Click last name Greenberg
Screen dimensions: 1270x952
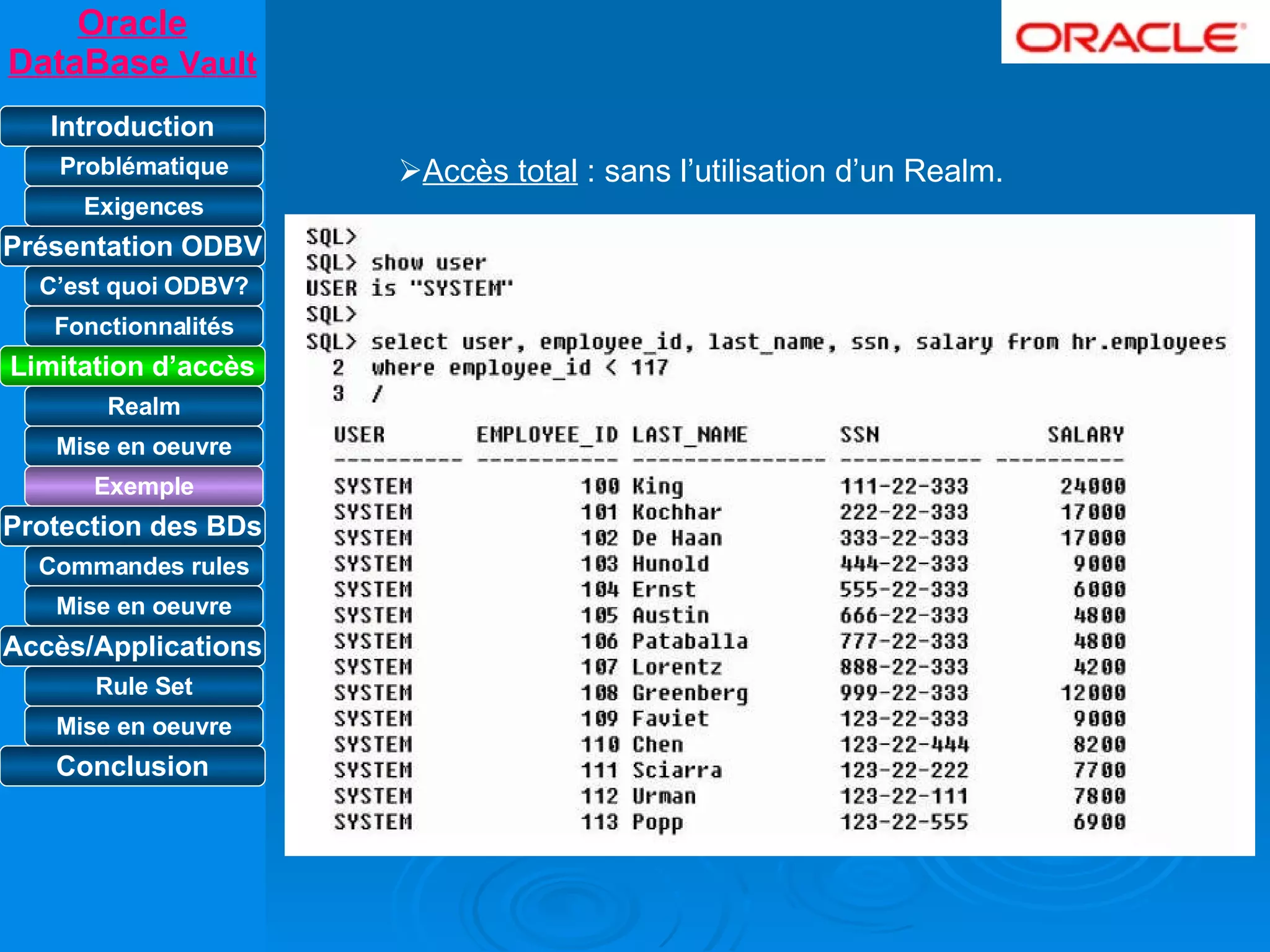click(690, 694)
